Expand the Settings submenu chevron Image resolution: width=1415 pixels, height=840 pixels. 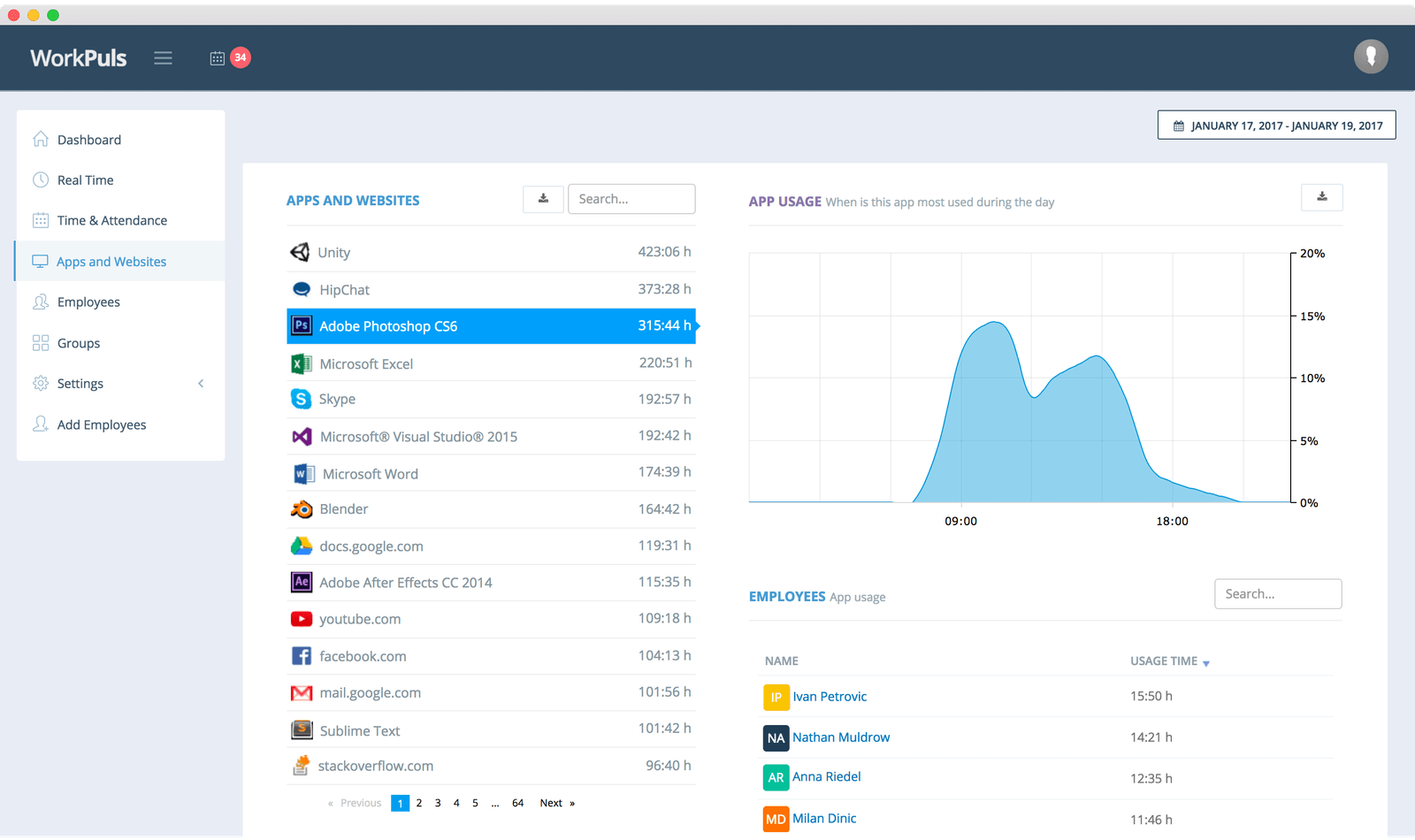click(201, 384)
